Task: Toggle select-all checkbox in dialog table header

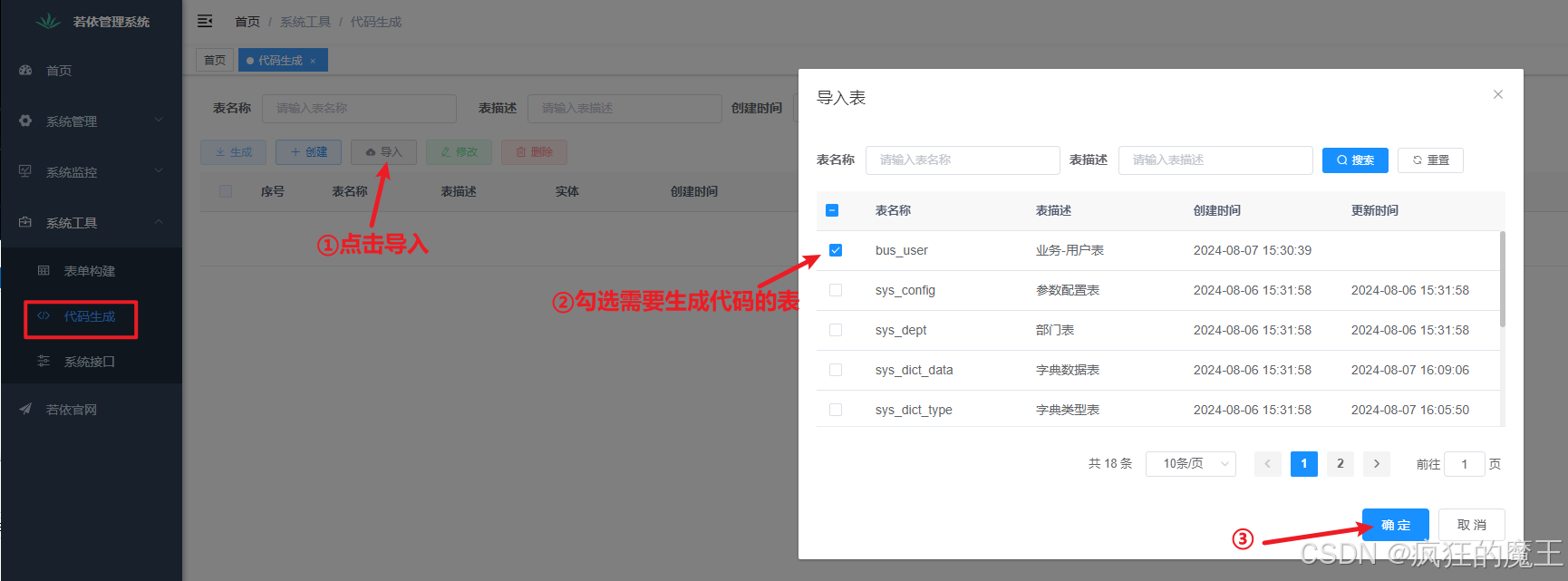Action: 832,210
